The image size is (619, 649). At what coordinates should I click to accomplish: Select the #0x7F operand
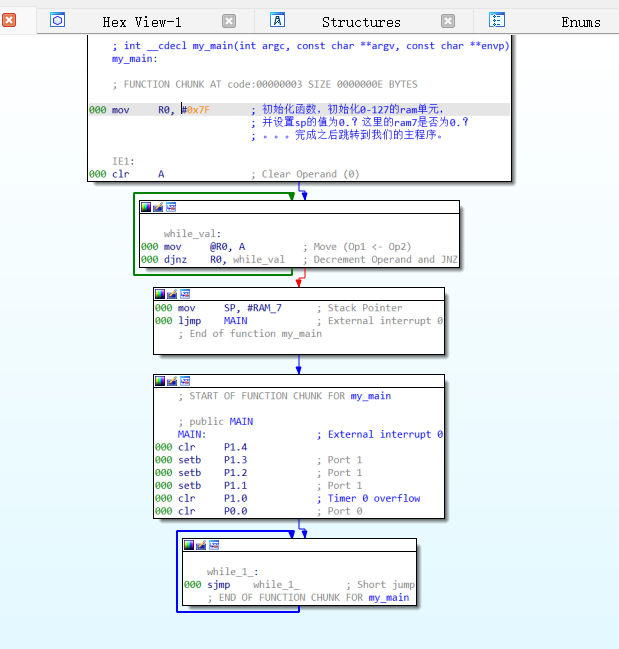196,110
